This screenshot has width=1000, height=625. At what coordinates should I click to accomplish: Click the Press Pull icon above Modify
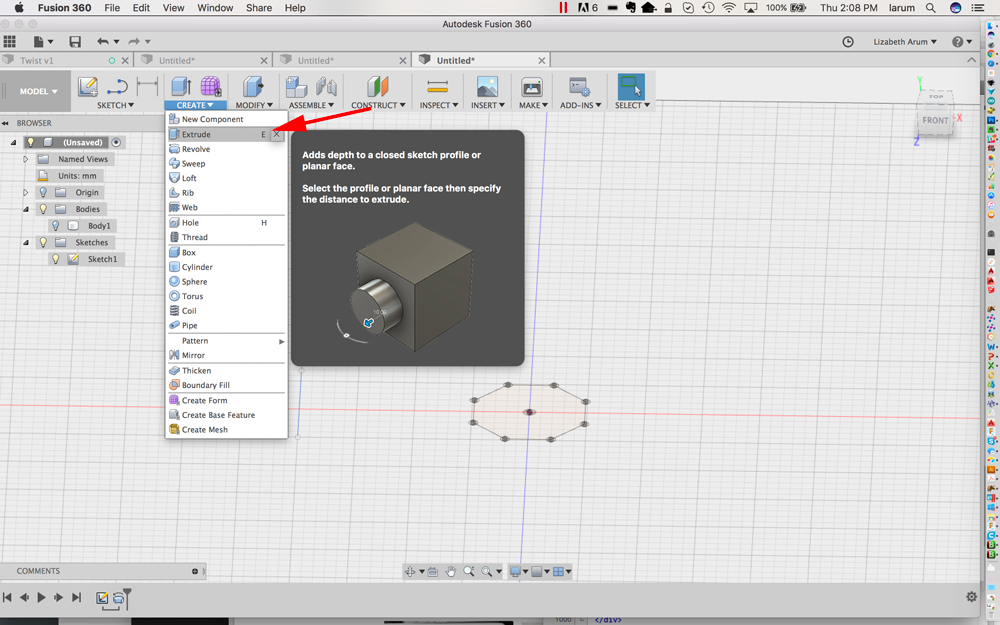pyautogui.click(x=254, y=86)
